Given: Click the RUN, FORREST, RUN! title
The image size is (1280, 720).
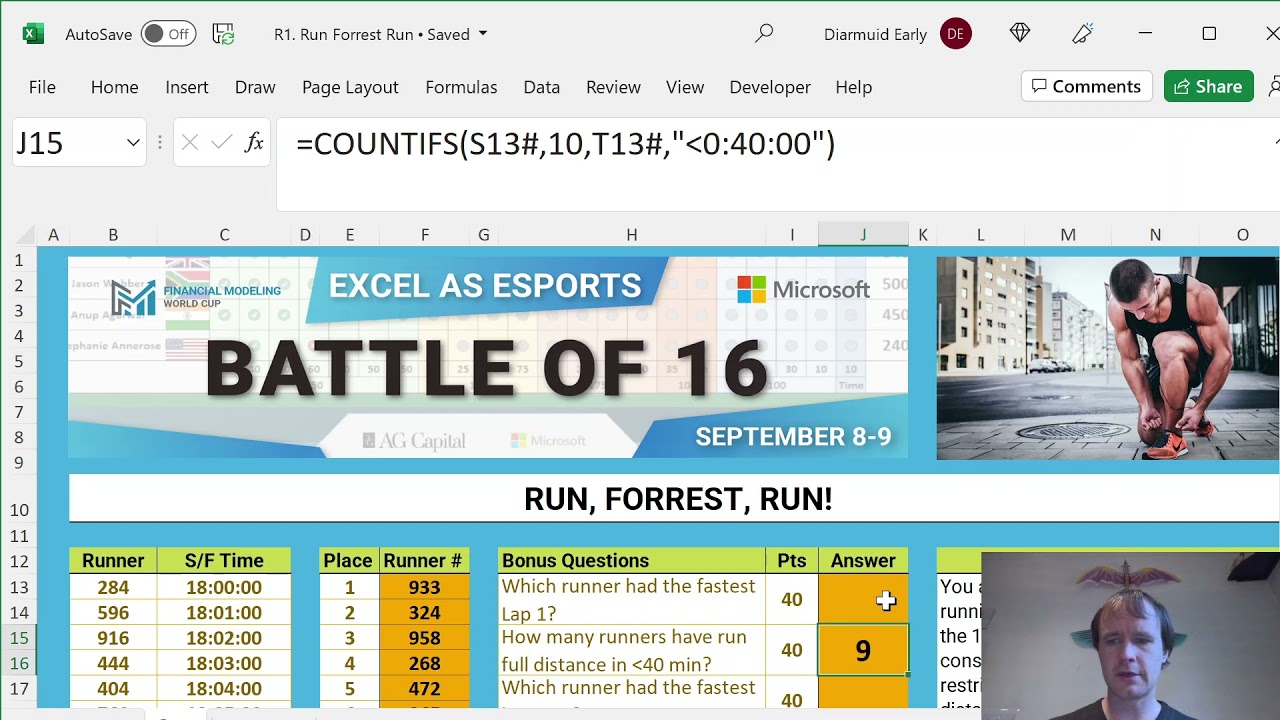Looking at the screenshot, I should pos(678,499).
